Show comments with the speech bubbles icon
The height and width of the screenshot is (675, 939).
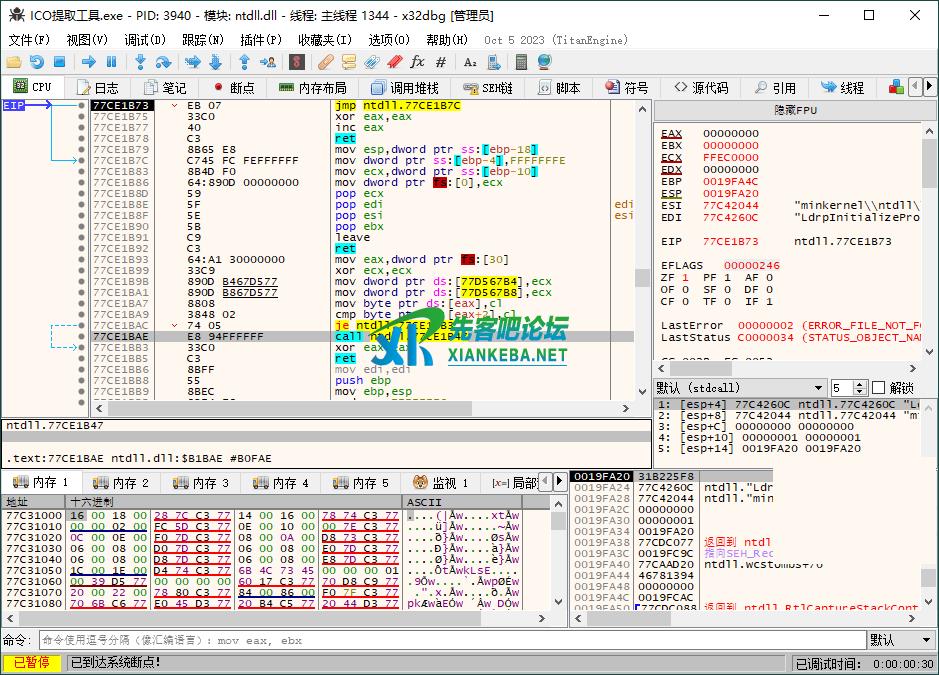coord(349,62)
